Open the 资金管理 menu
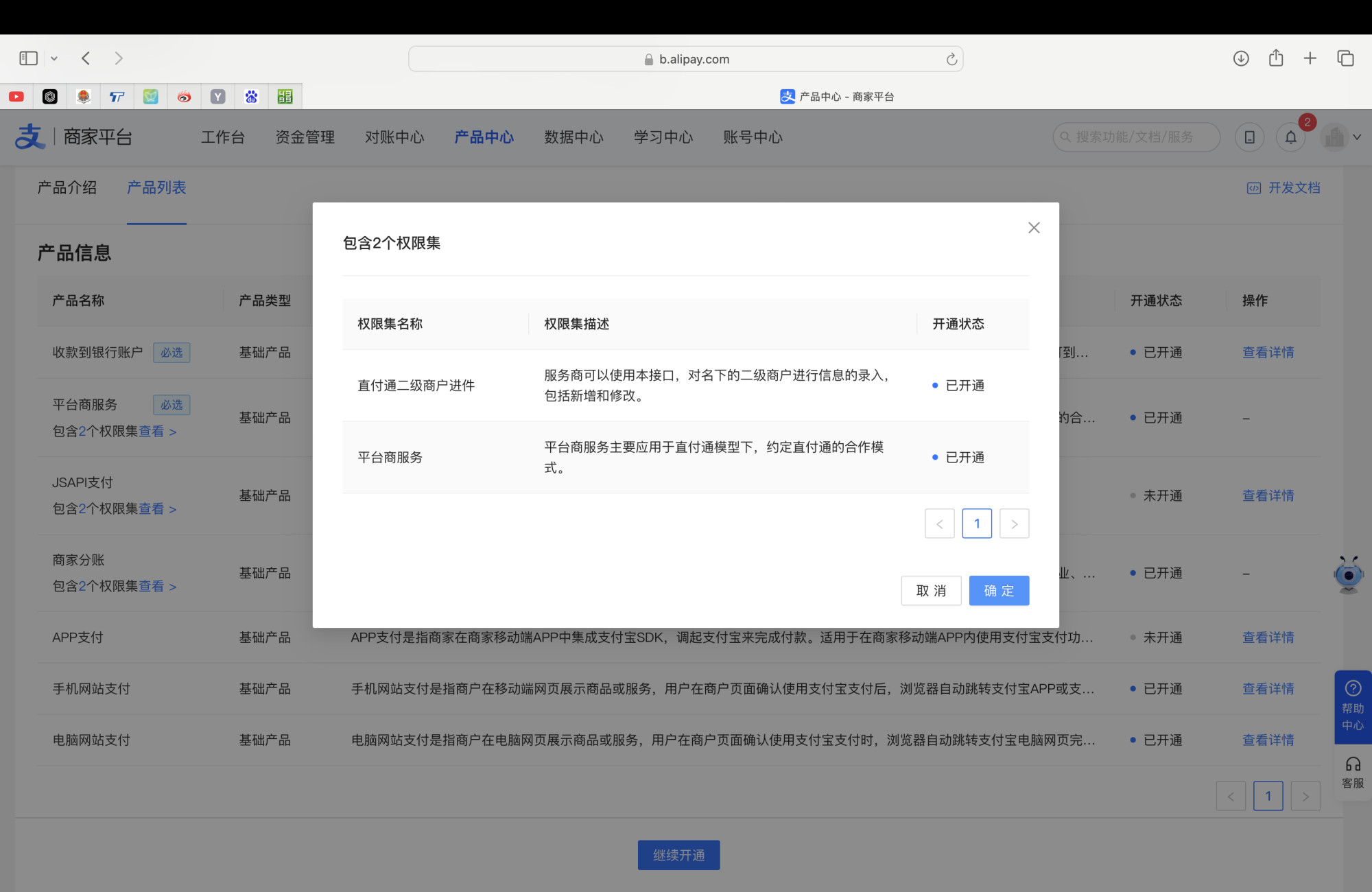This screenshot has width=1372, height=892. point(305,137)
